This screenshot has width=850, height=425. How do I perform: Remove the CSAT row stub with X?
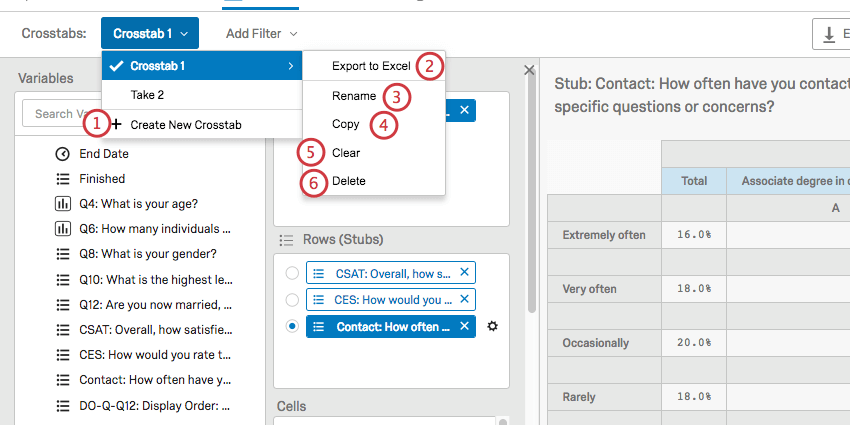(x=464, y=272)
